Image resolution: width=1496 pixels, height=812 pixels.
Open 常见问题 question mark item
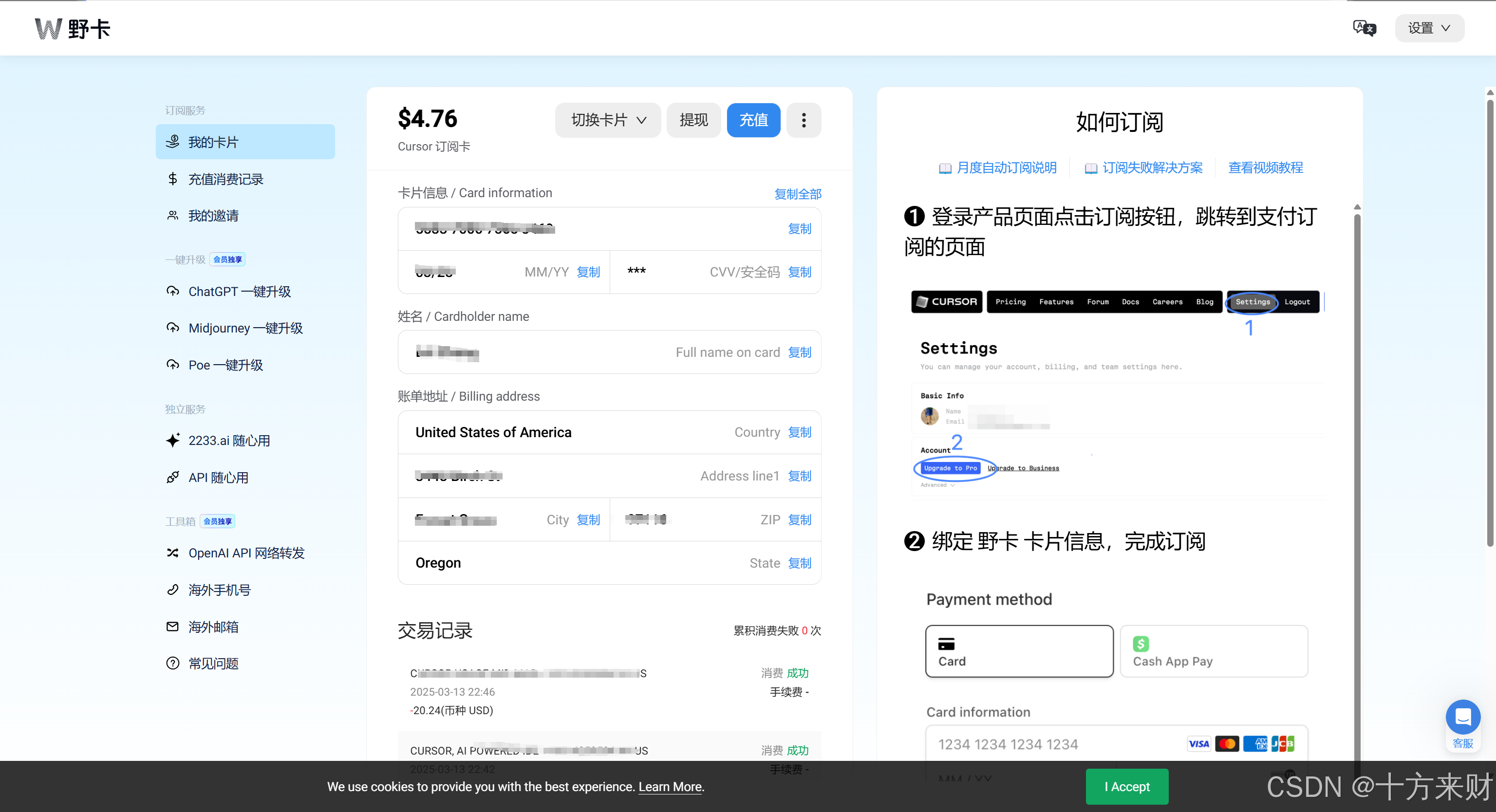pos(213,664)
